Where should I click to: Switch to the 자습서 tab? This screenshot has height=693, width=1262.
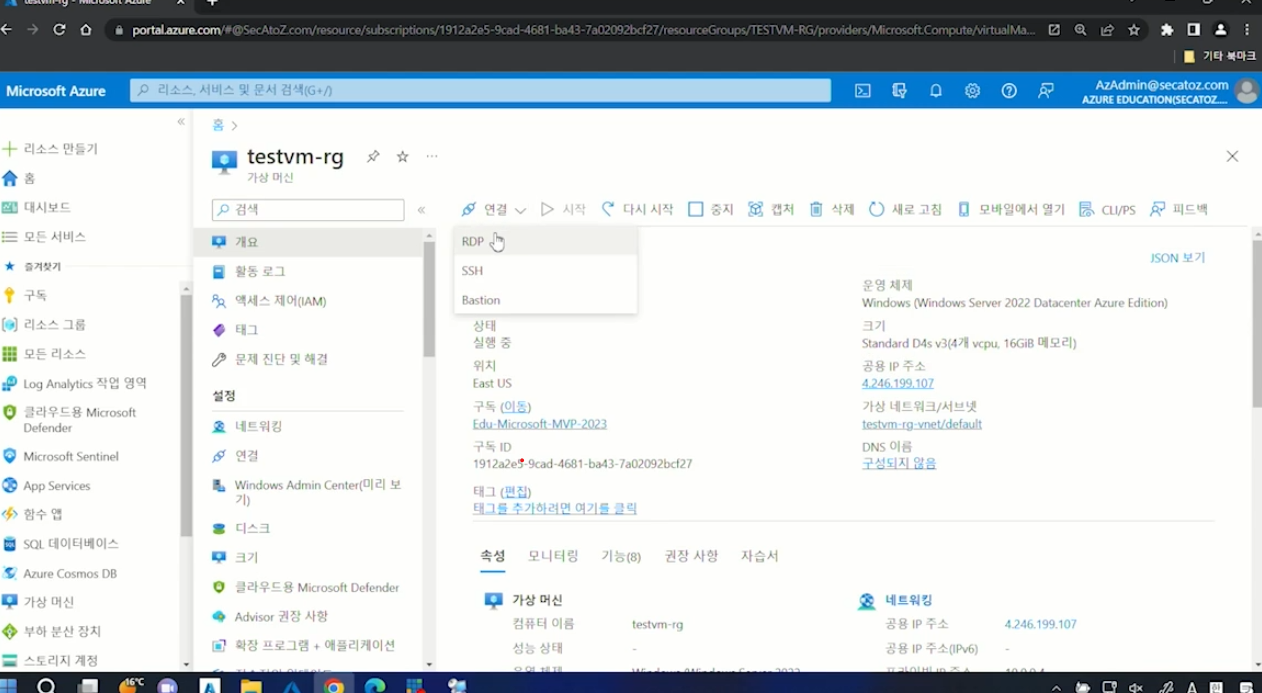pos(760,556)
